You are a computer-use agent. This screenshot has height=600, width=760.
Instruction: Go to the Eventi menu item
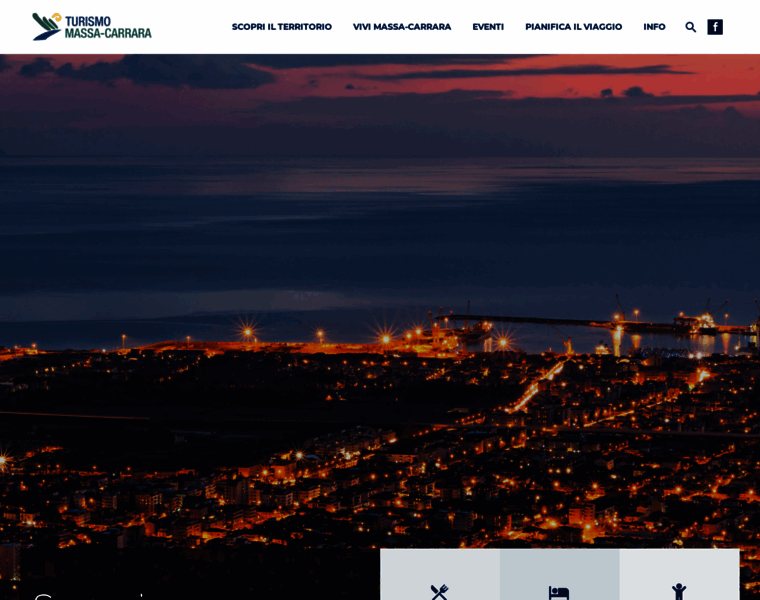pos(488,27)
